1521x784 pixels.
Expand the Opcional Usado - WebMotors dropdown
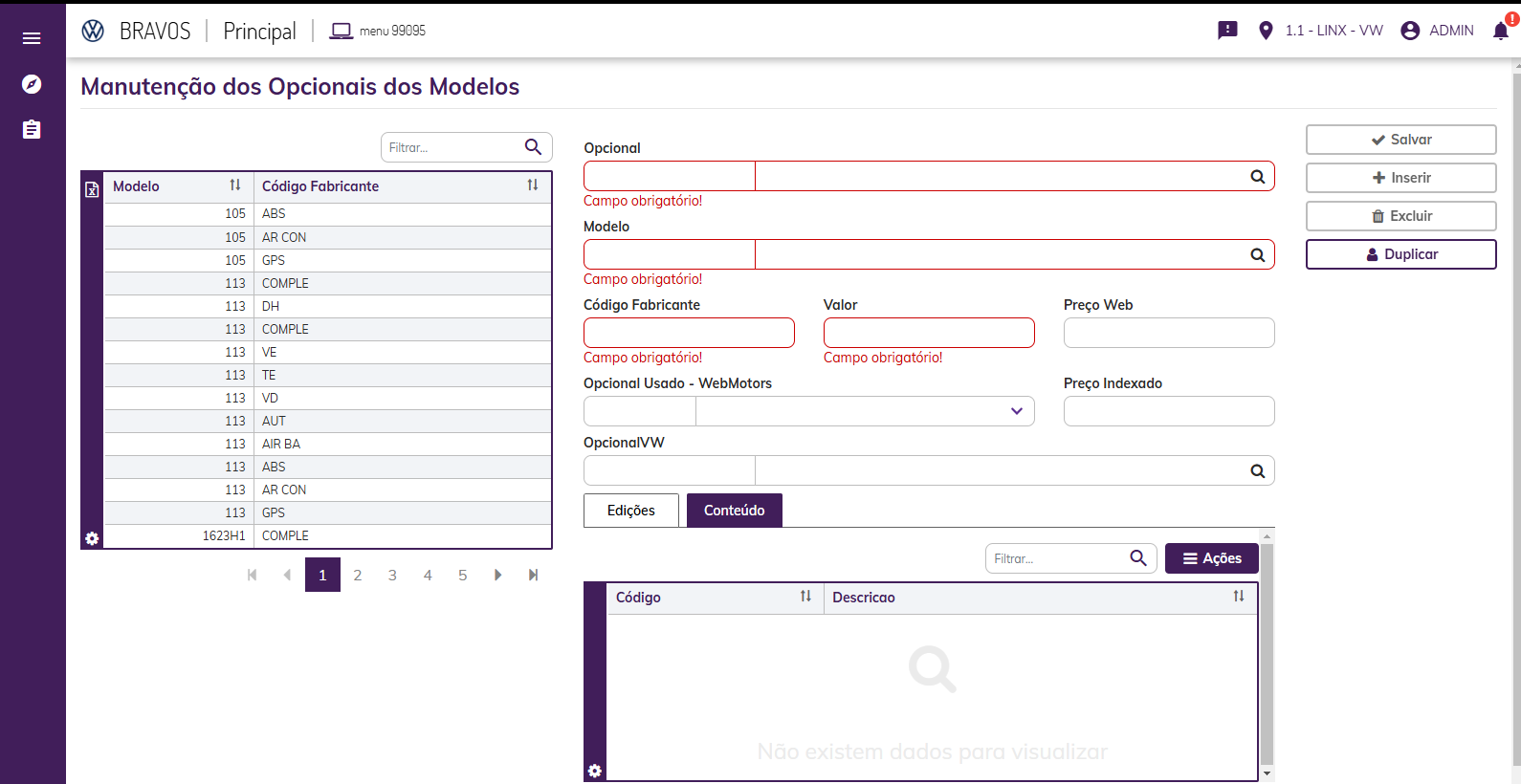pyautogui.click(x=1016, y=411)
